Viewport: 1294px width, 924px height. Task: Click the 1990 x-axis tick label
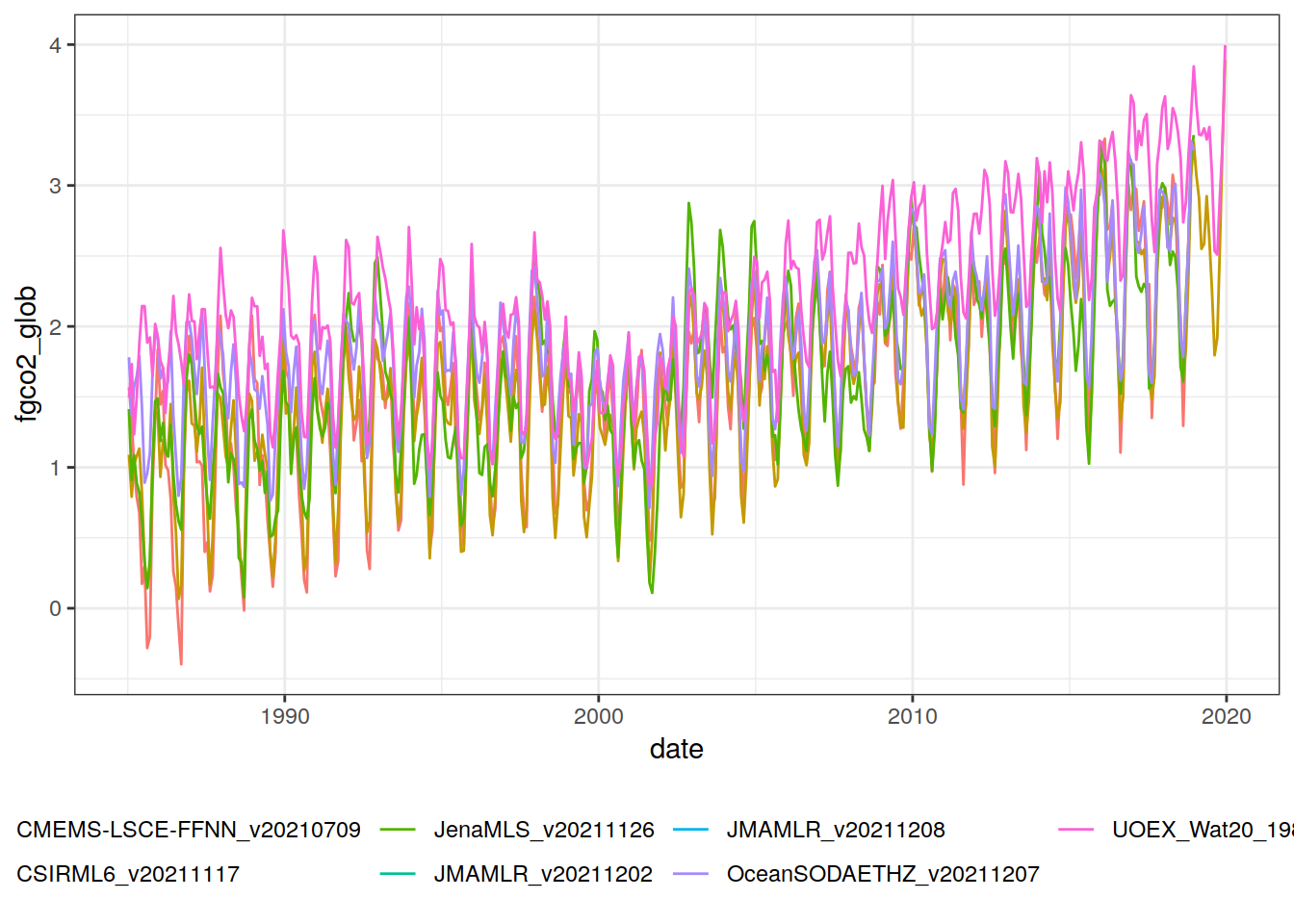285,716
